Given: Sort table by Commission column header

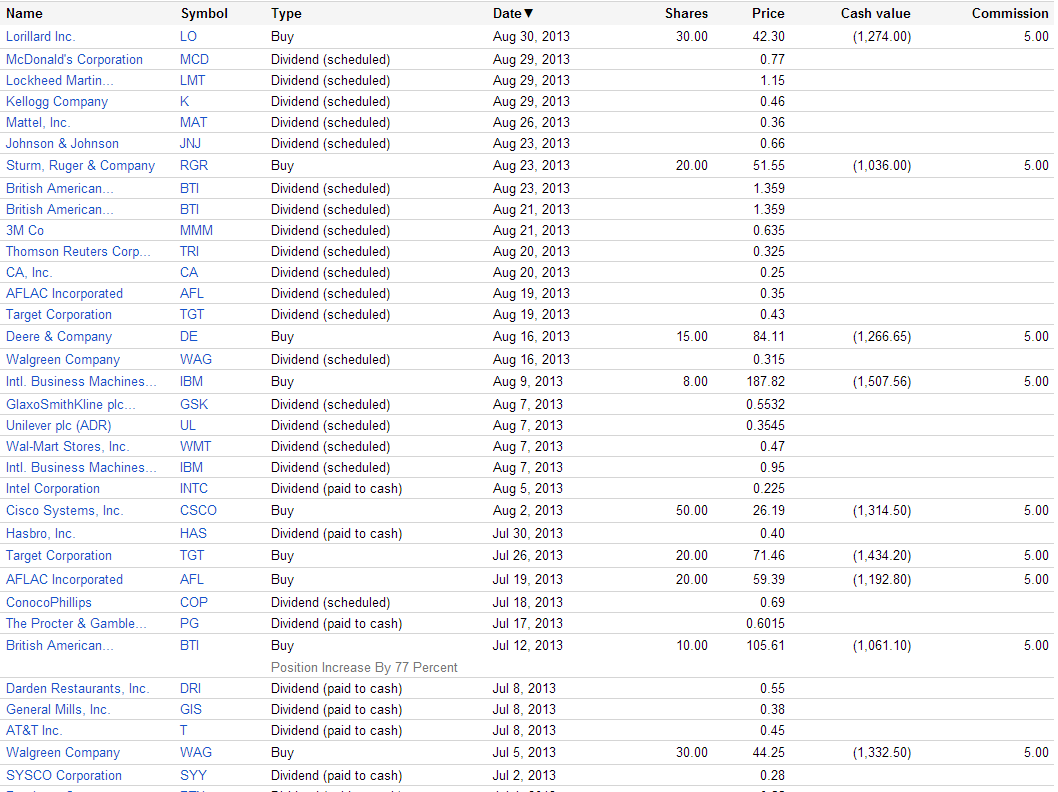Looking at the screenshot, I should tap(1010, 13).
